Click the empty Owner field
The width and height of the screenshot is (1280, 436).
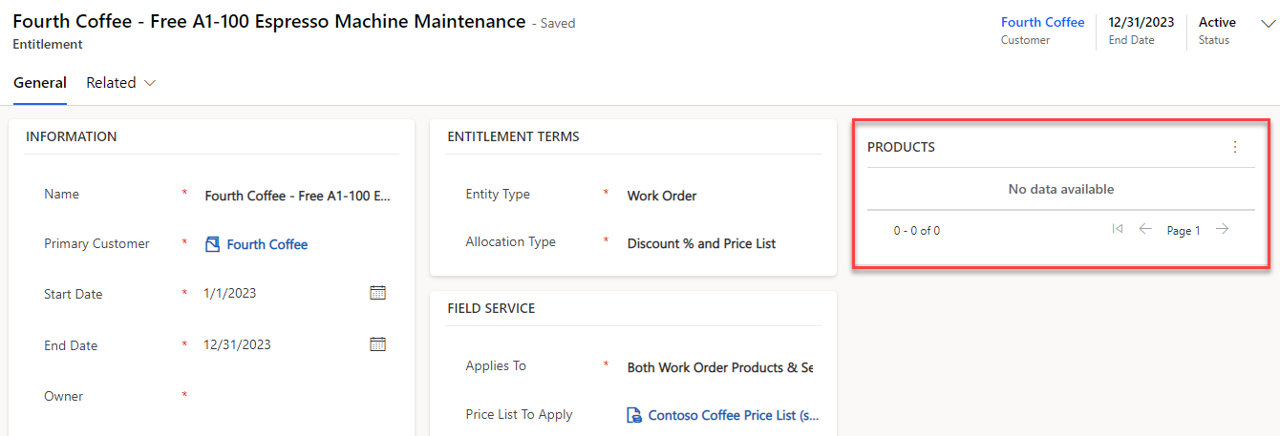[298, 396]
